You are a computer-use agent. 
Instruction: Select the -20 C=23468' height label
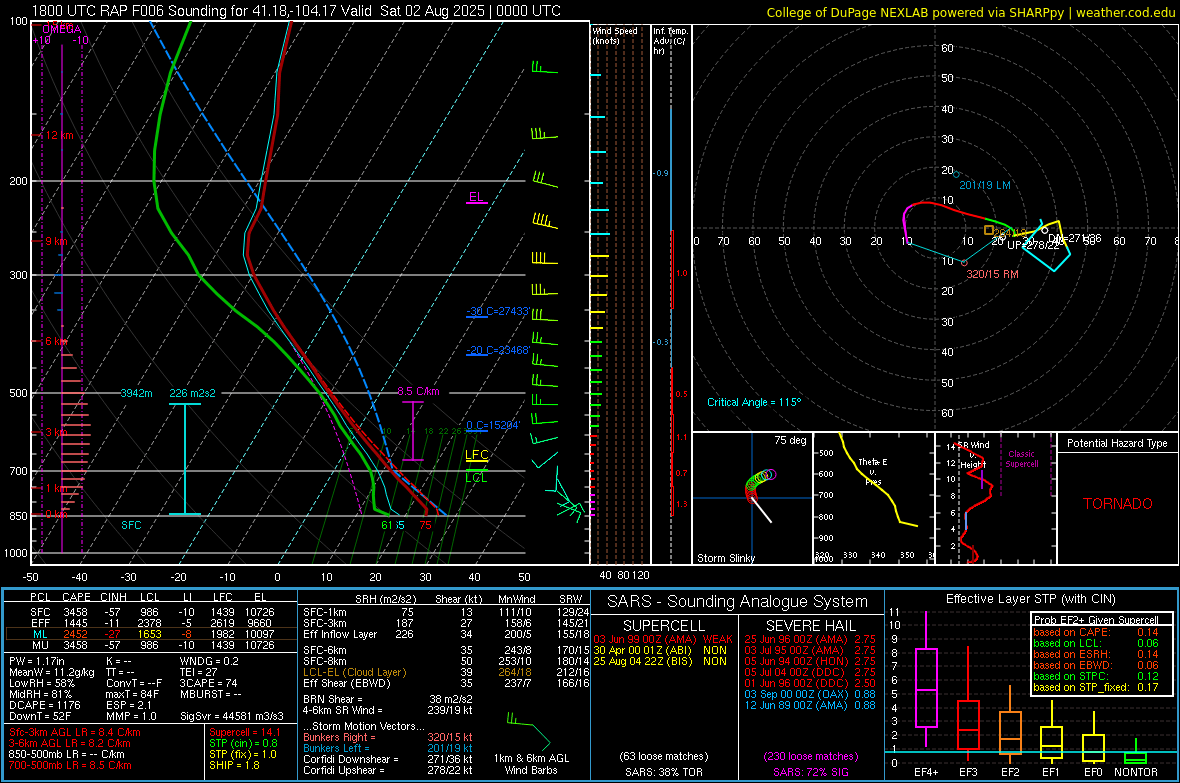pyautogui.click(x=497, y=350)
